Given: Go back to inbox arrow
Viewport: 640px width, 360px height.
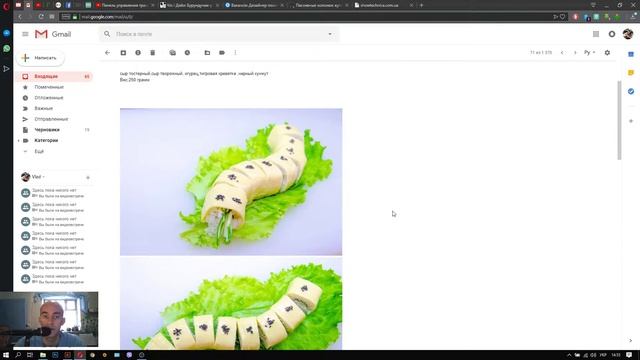Looking at the screenshot, I should [x=107, y=52].
